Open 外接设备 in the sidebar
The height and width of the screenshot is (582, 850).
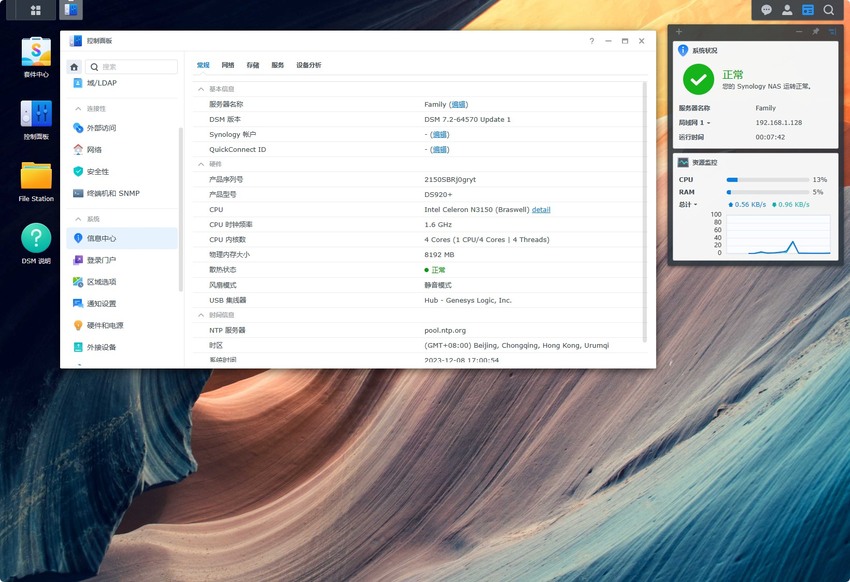(x=121, y=347)
